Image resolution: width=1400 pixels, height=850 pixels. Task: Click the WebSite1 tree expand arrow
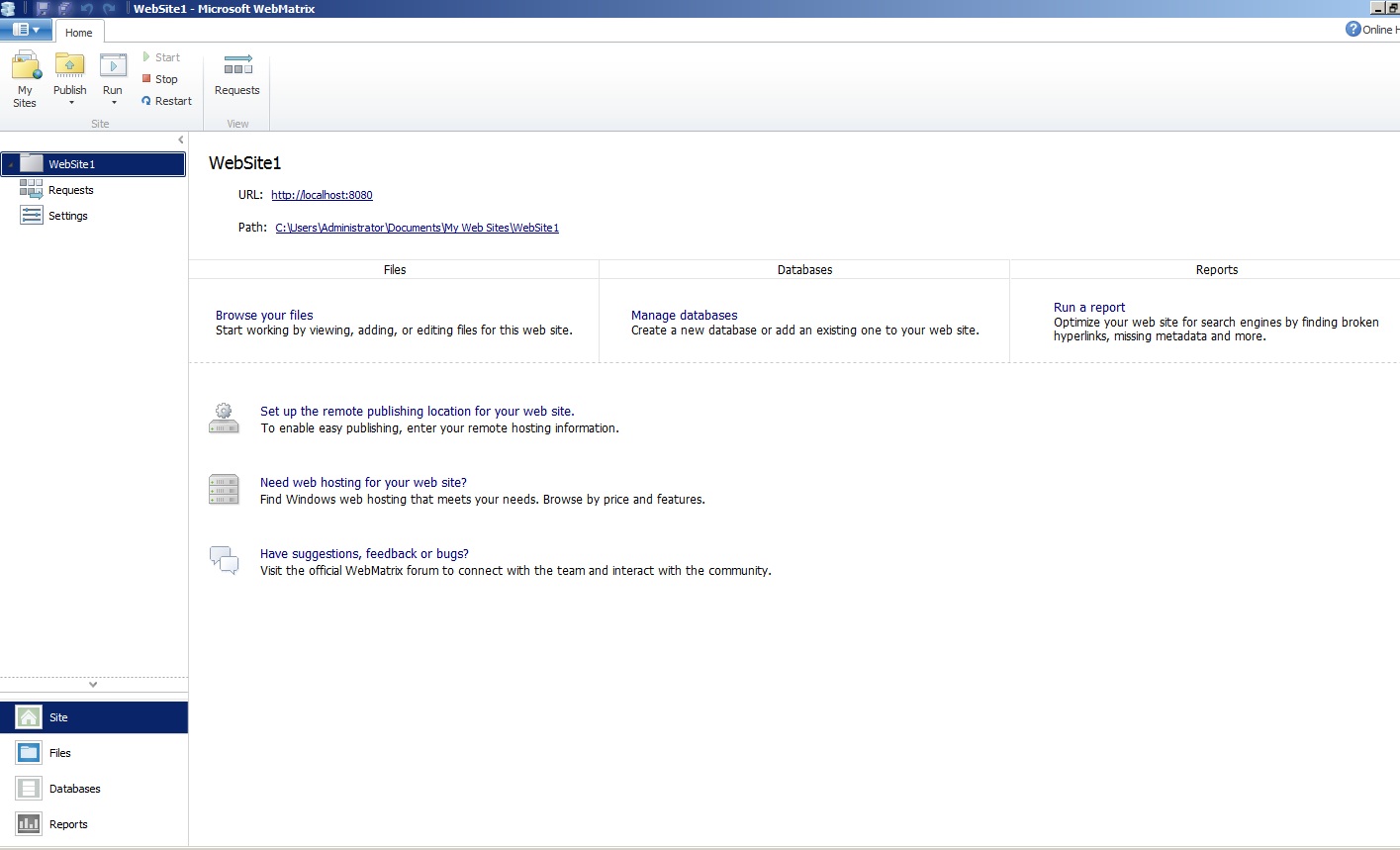point(10,164)
